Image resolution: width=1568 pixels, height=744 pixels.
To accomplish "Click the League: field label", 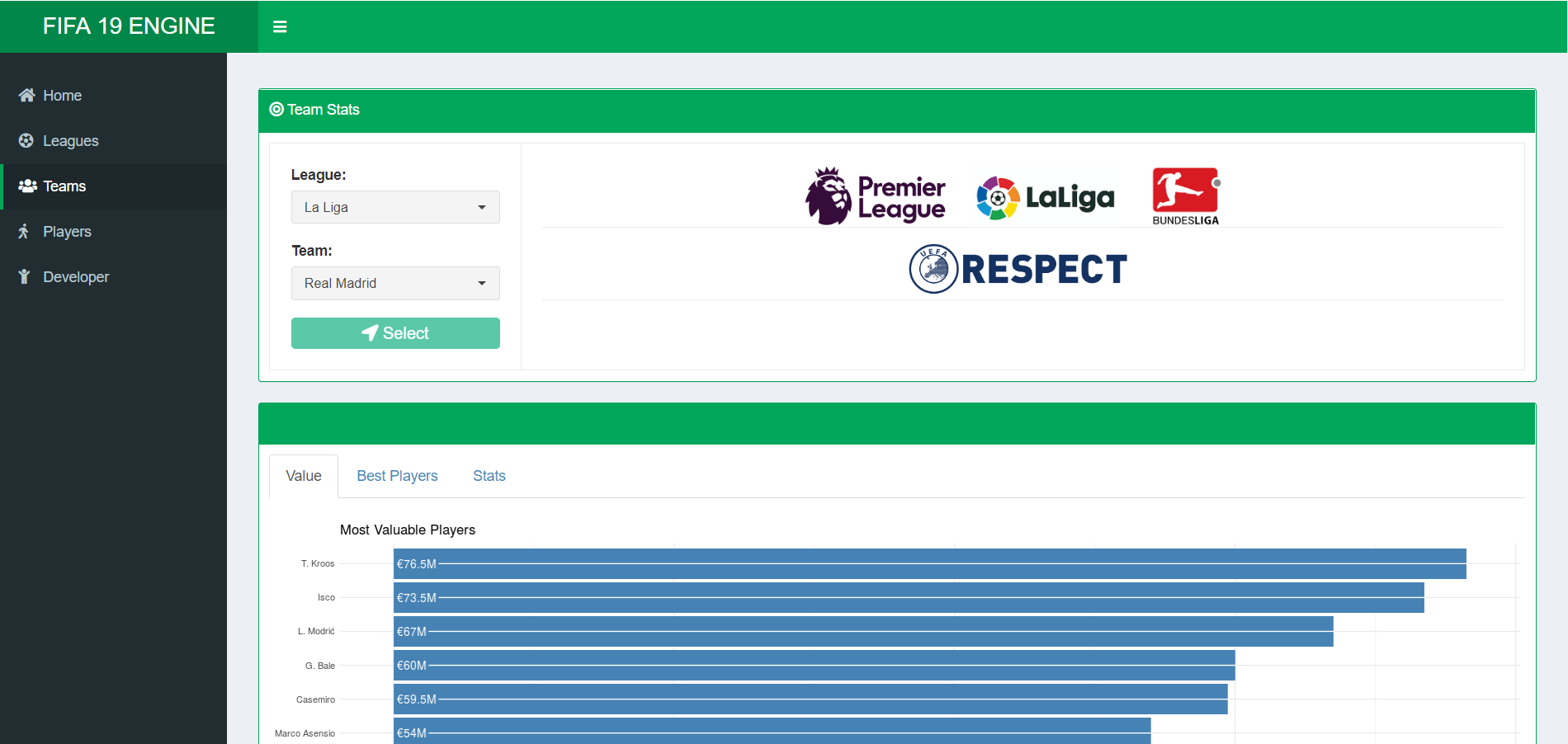I will click(x=319, y=175).
